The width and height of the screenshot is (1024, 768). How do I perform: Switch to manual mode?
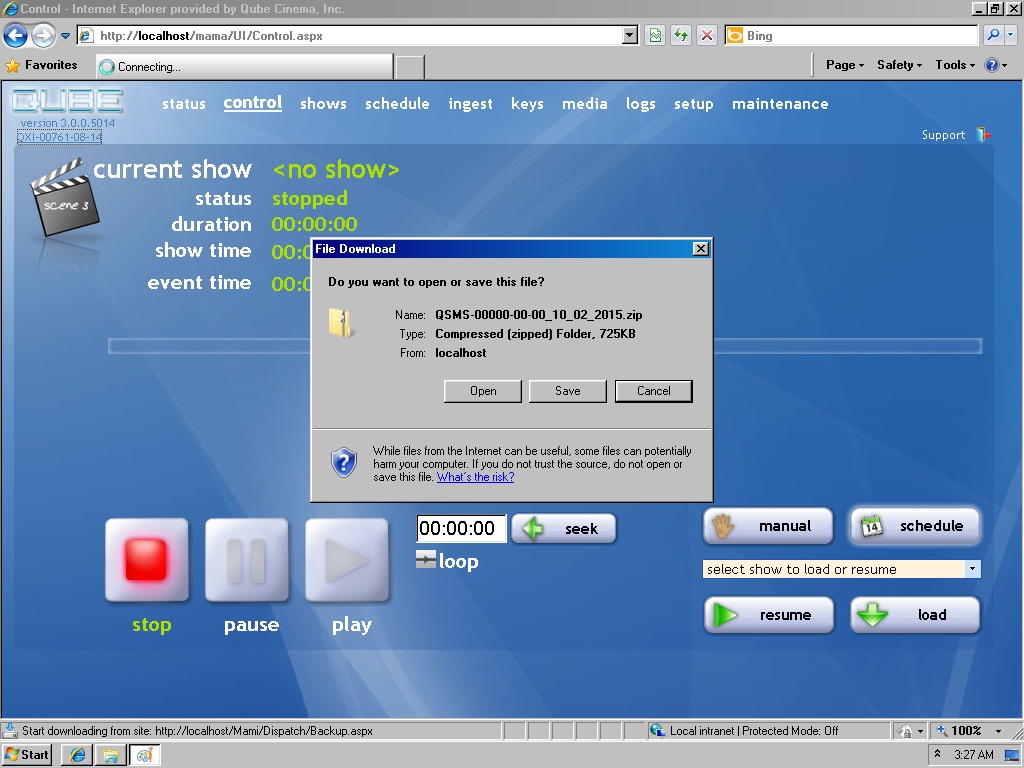(x=768, y=526)
